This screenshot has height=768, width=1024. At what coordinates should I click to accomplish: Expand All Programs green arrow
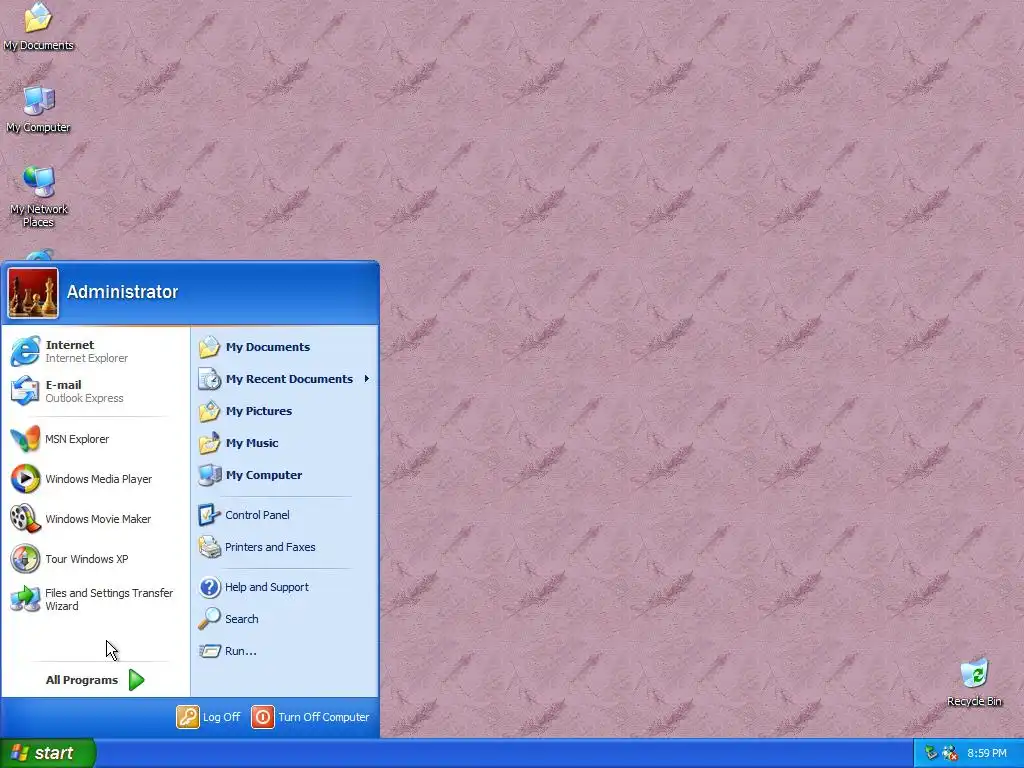[136, 680]
